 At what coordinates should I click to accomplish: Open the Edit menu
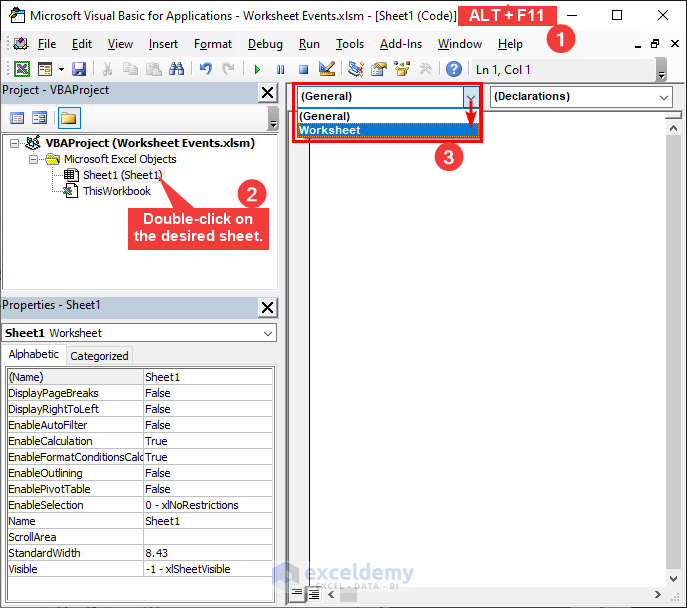(82, 44)
